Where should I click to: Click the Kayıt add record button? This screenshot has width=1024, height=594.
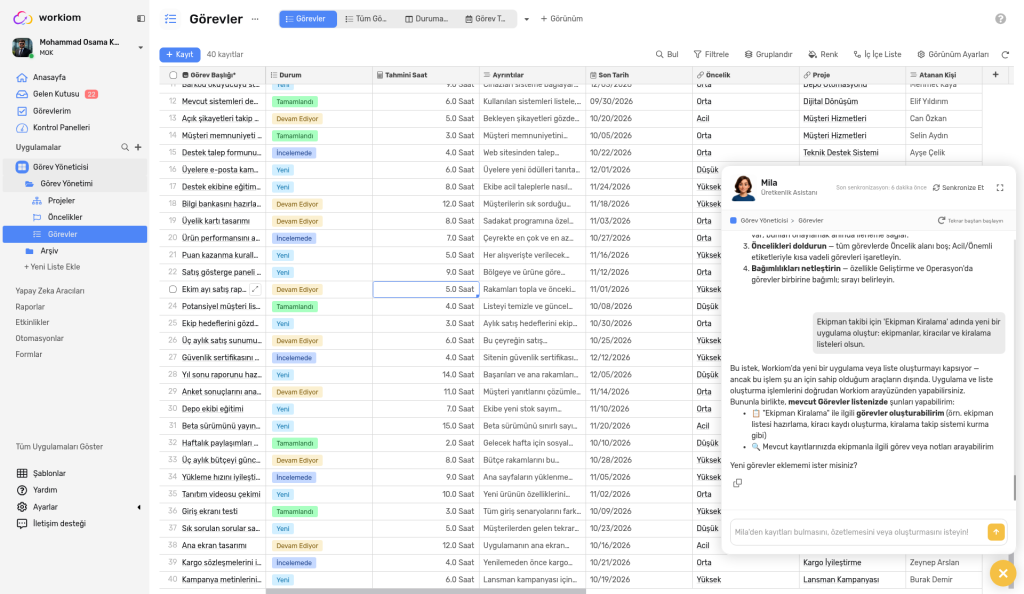[180, 55]
